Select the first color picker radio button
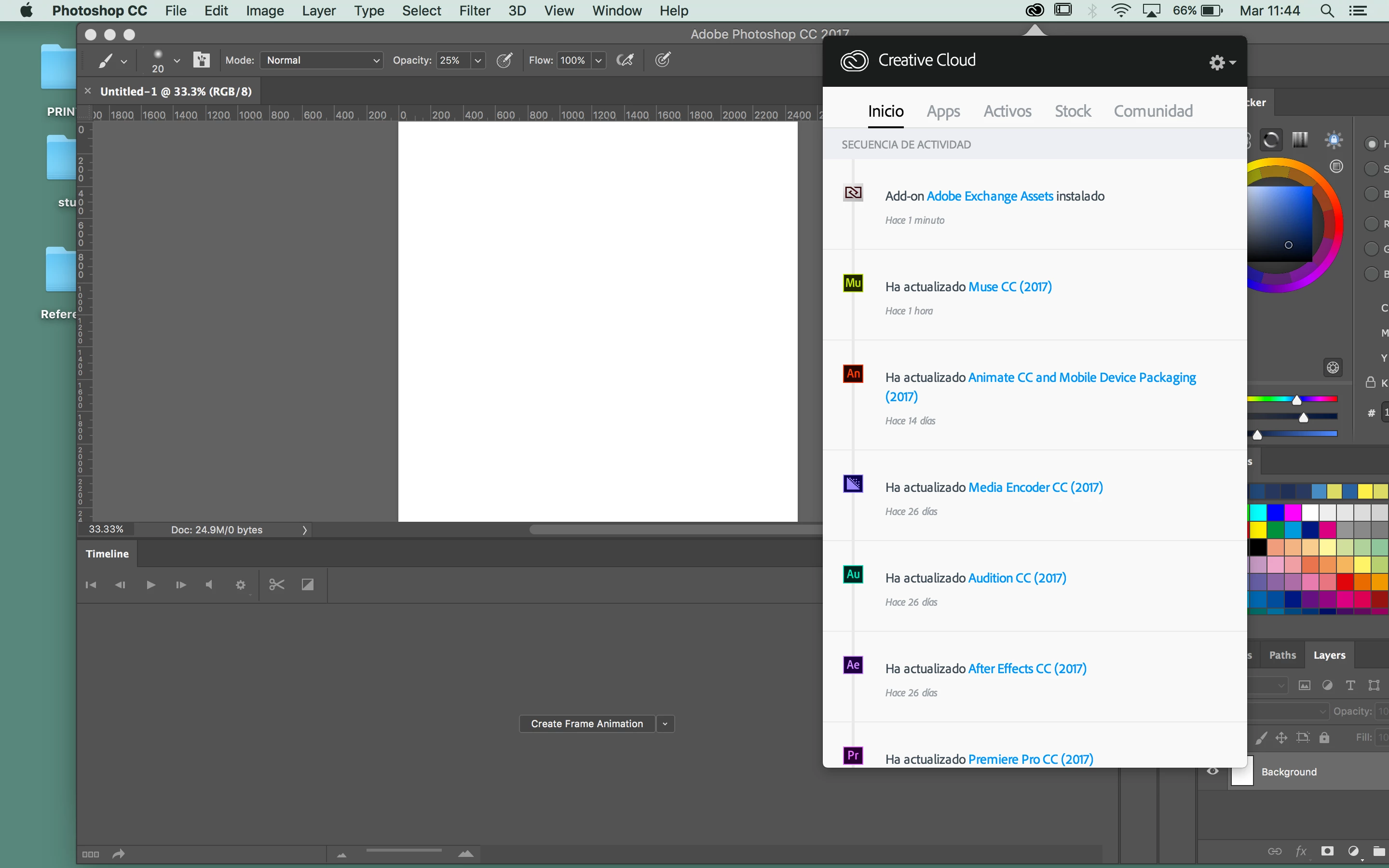 coord(1371,144)
